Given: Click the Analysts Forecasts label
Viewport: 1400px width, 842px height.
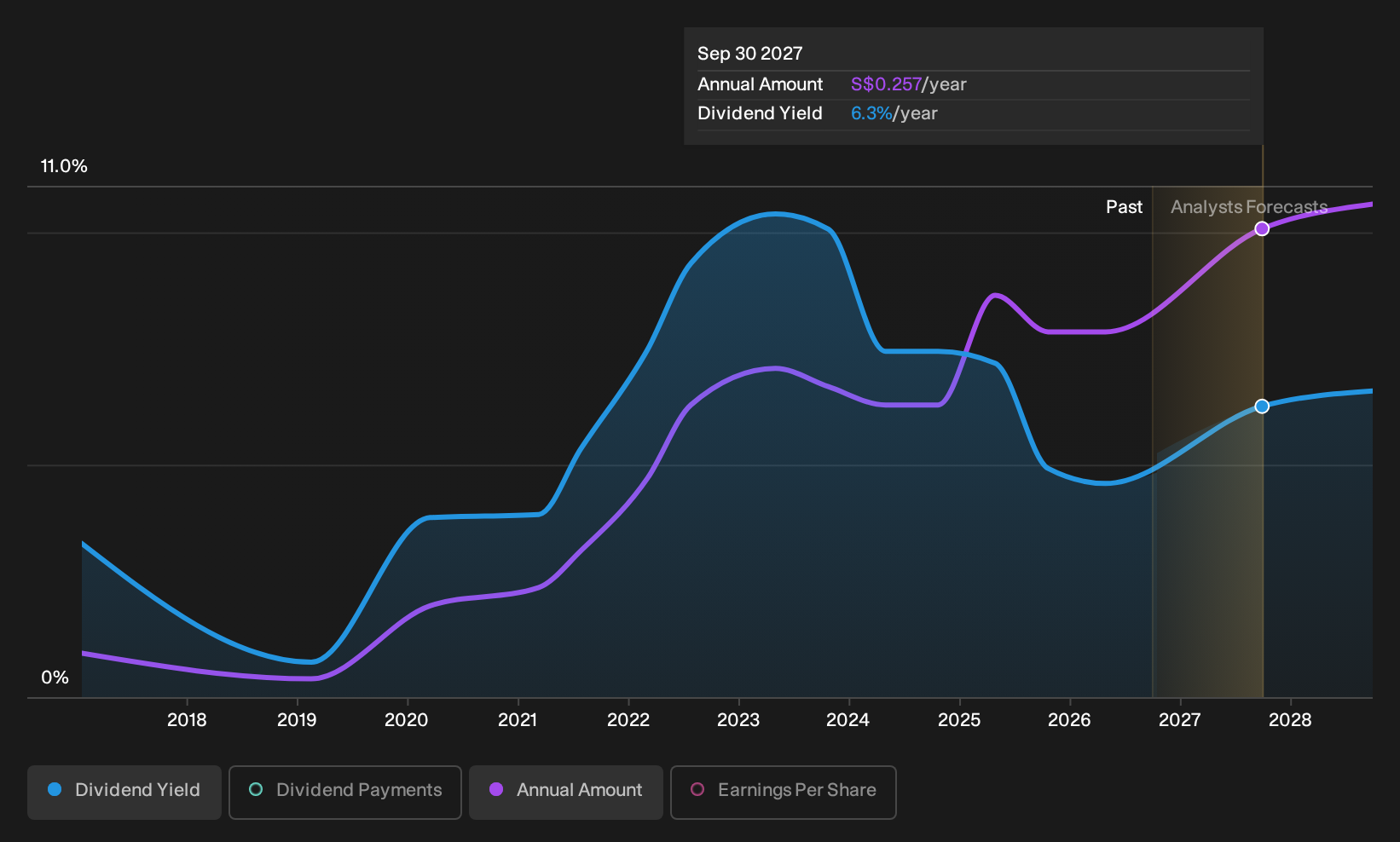Looking at the screenshot, I should coord(1249,207).
